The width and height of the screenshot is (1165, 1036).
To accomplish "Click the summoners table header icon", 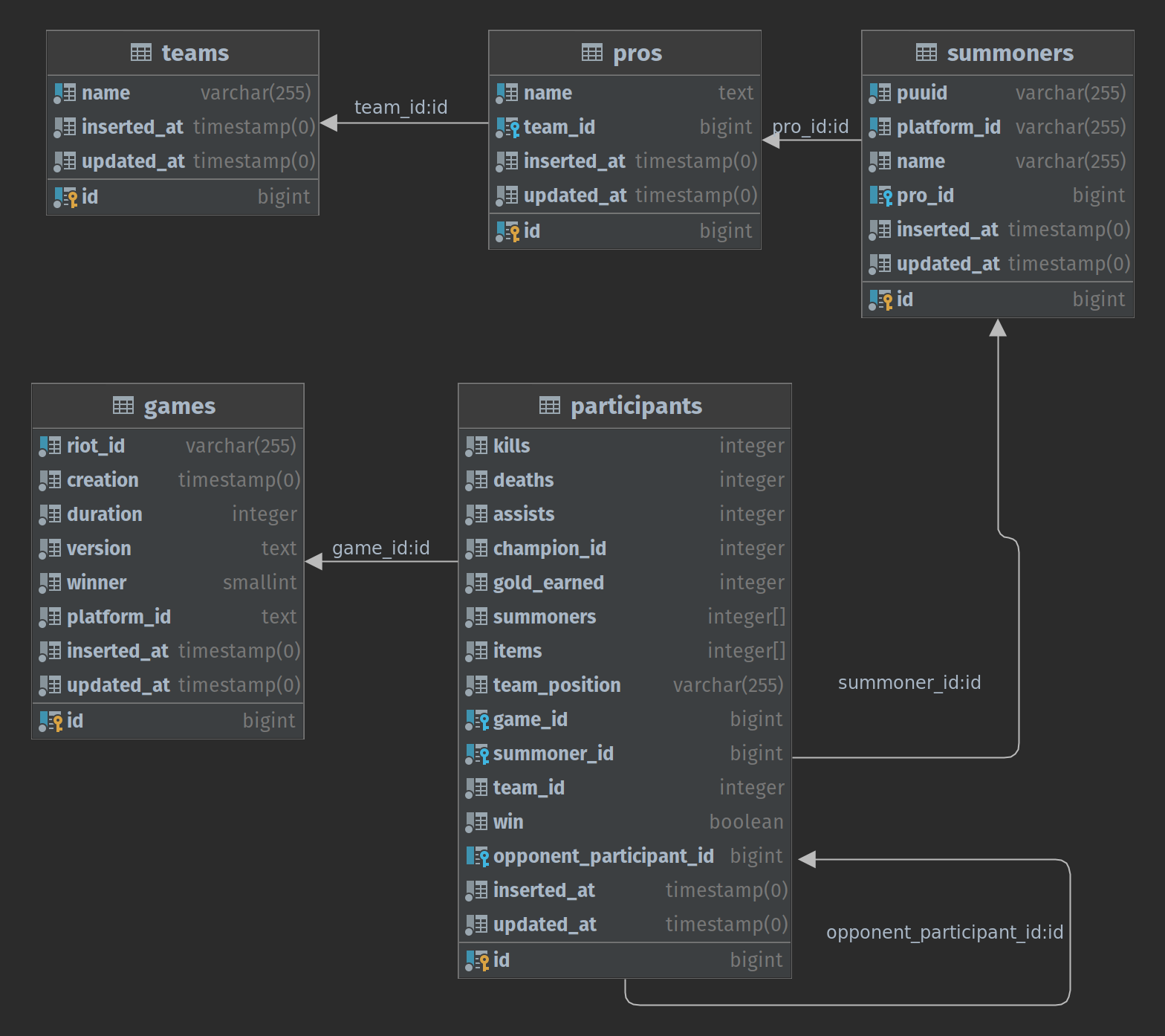I will click(x=926, y=53).
